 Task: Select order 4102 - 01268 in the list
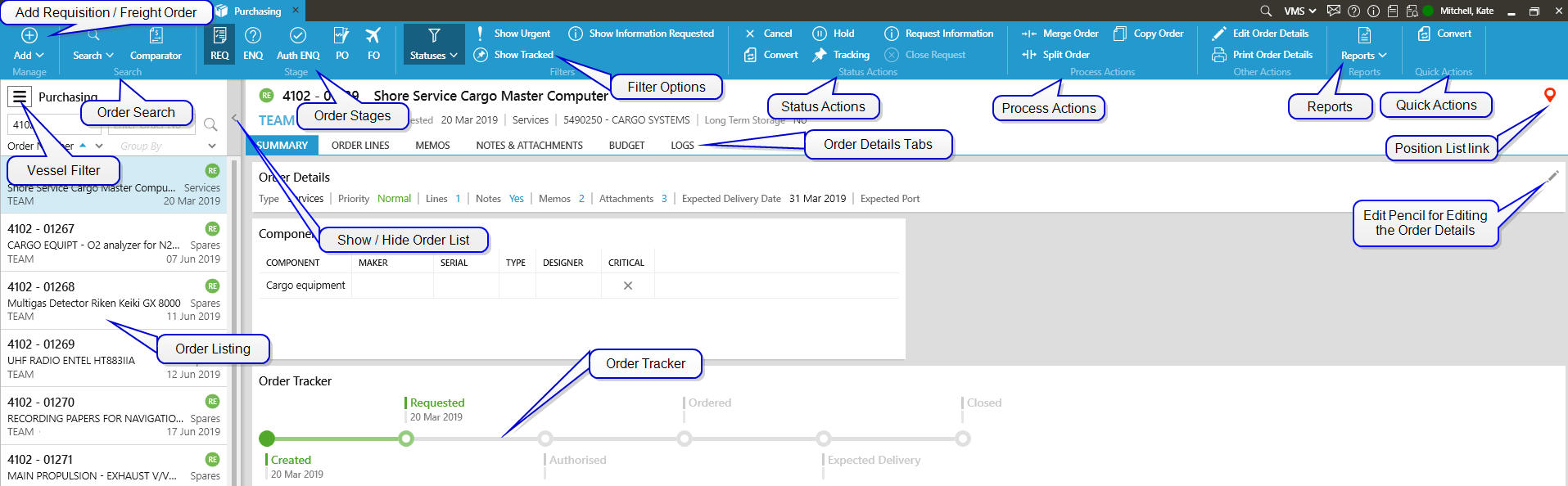(114, 301)
